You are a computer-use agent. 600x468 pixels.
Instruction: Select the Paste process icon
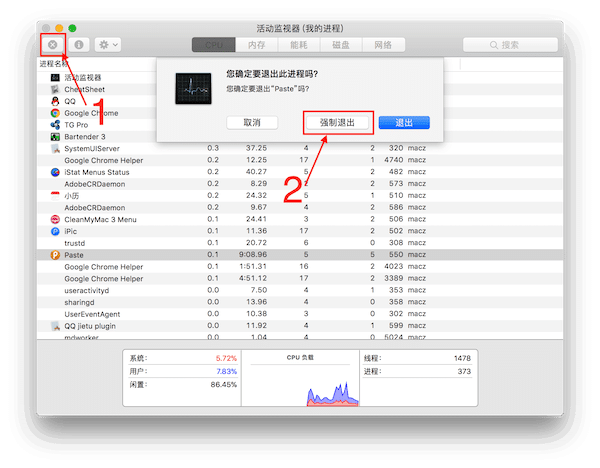click(x=55, y=255)
